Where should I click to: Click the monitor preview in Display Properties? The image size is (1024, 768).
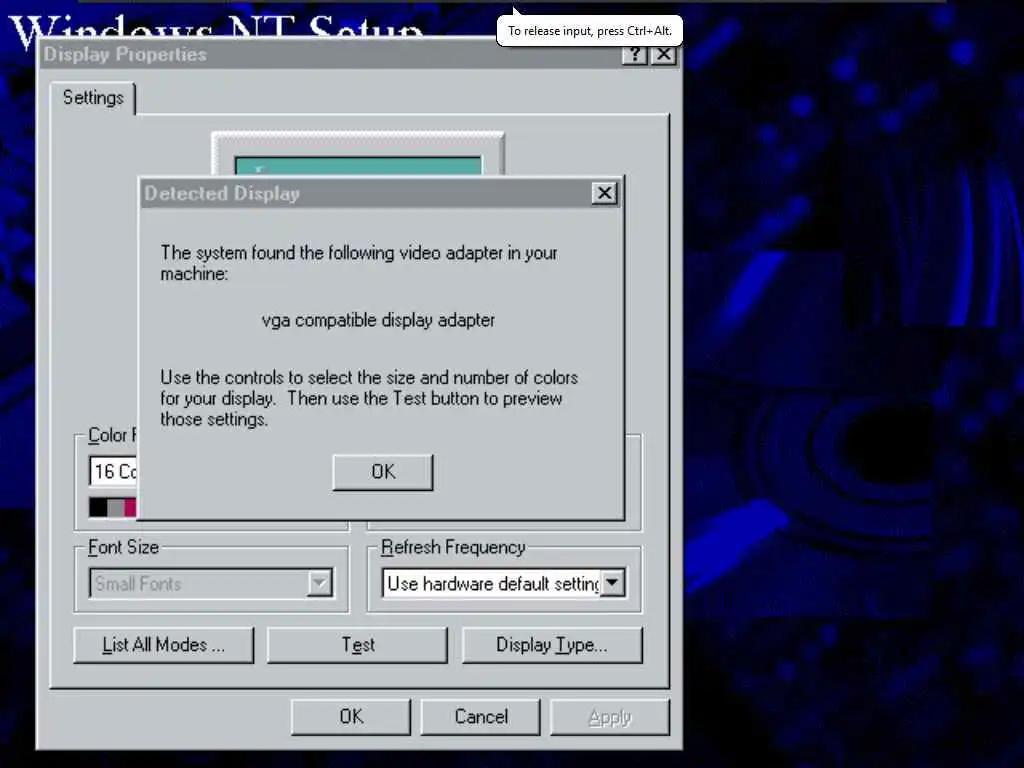coord(358,155)
